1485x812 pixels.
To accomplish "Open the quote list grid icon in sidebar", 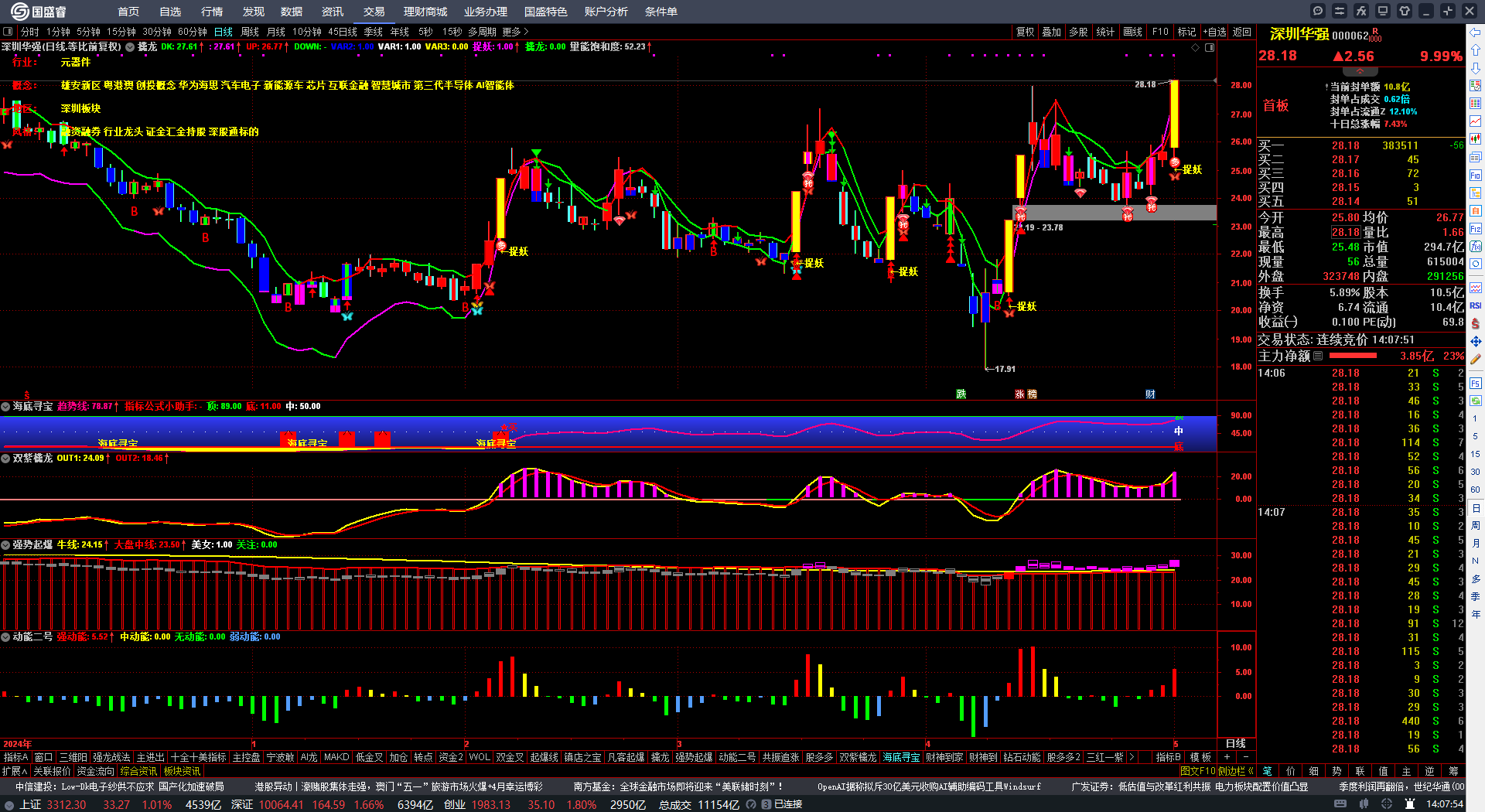I will [x=1476, y=104].
